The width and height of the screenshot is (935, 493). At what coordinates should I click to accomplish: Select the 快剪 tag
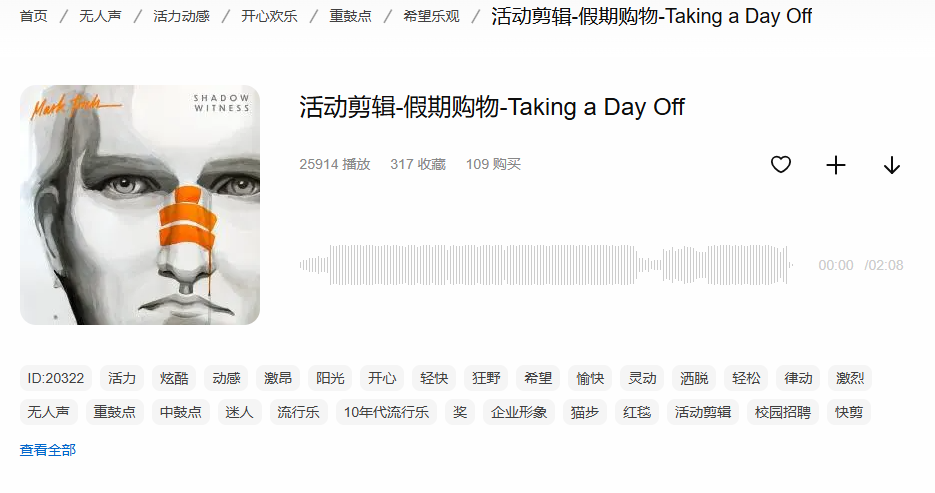coord(849,413)
